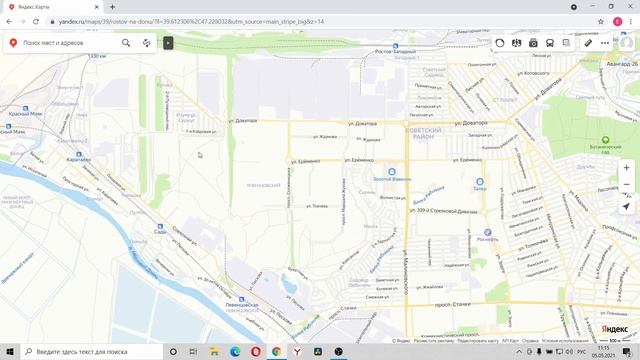The height and width of the screenshot is (360, 640).
Task: Toggle the photos camera layer icon
Action: click(x=533, y=43)
